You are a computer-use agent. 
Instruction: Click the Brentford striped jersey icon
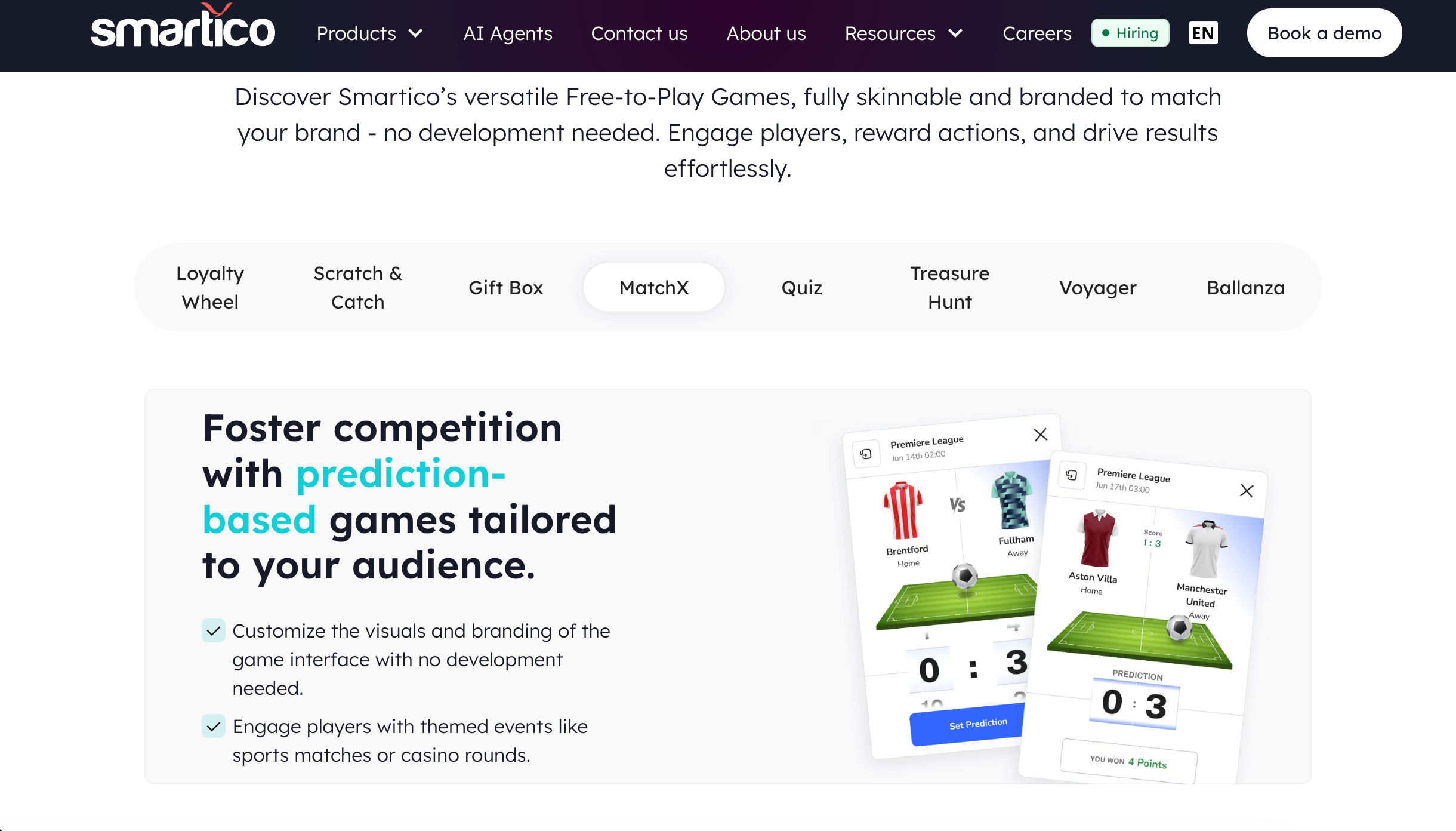coord(903,510)
